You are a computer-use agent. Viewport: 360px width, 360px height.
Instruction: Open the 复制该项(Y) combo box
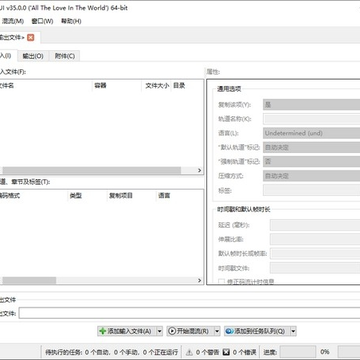[311, 105]
